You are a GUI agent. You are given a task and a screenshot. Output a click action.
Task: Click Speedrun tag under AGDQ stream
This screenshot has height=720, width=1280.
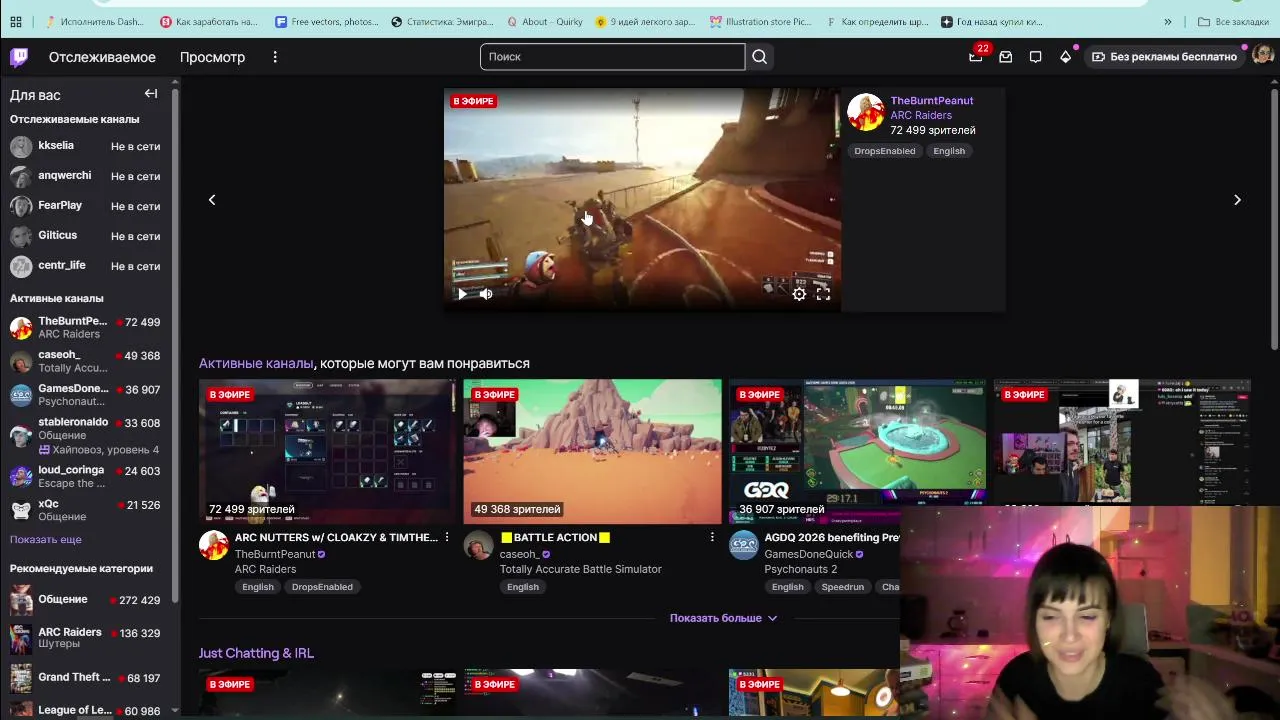843,587
